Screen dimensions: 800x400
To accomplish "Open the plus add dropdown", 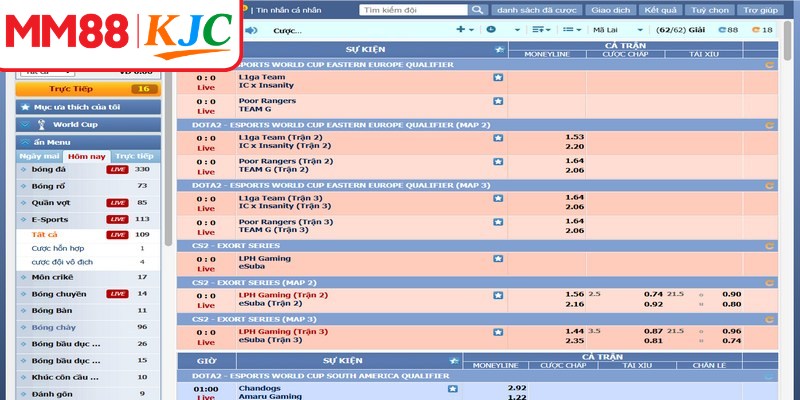I will [x=464, y=30].
